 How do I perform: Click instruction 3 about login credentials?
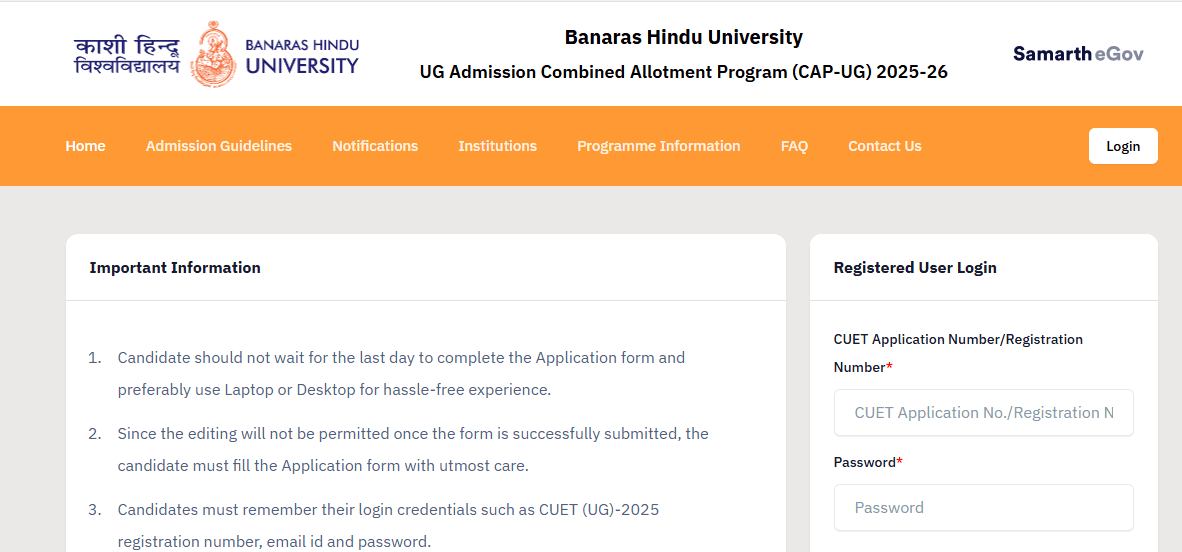(x=388, y=526)
